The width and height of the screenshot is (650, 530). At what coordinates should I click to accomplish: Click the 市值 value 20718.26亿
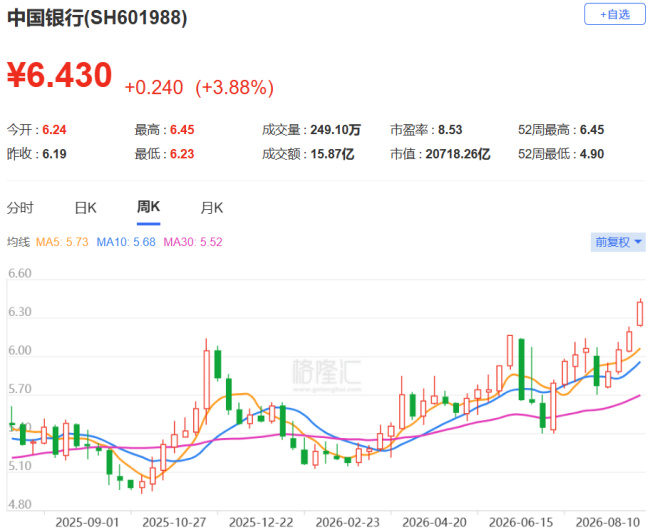458,154
